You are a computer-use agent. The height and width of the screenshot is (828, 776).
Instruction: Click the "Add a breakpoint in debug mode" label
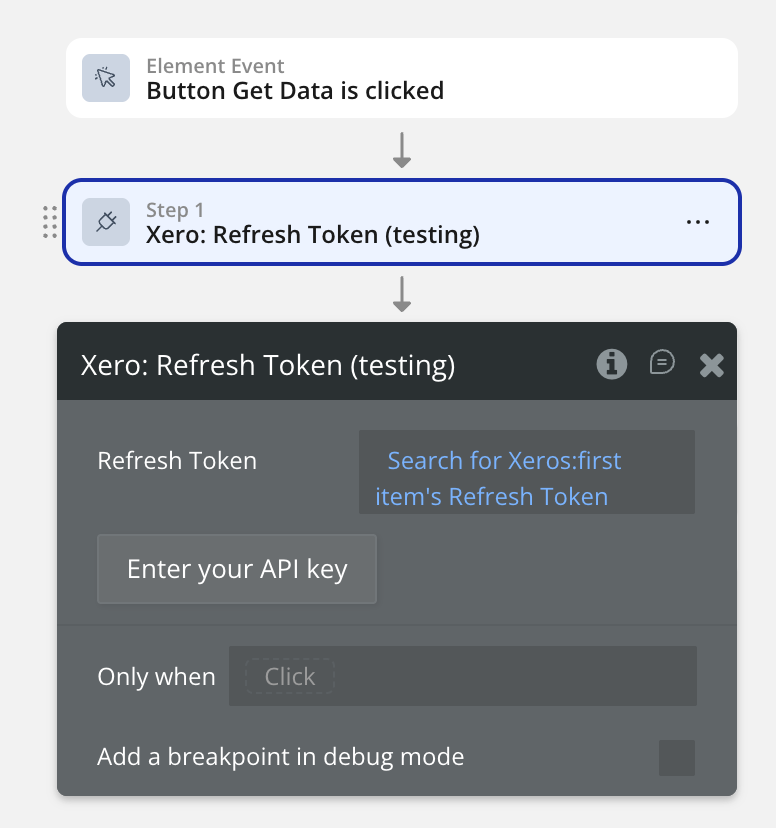pos(280,757)
